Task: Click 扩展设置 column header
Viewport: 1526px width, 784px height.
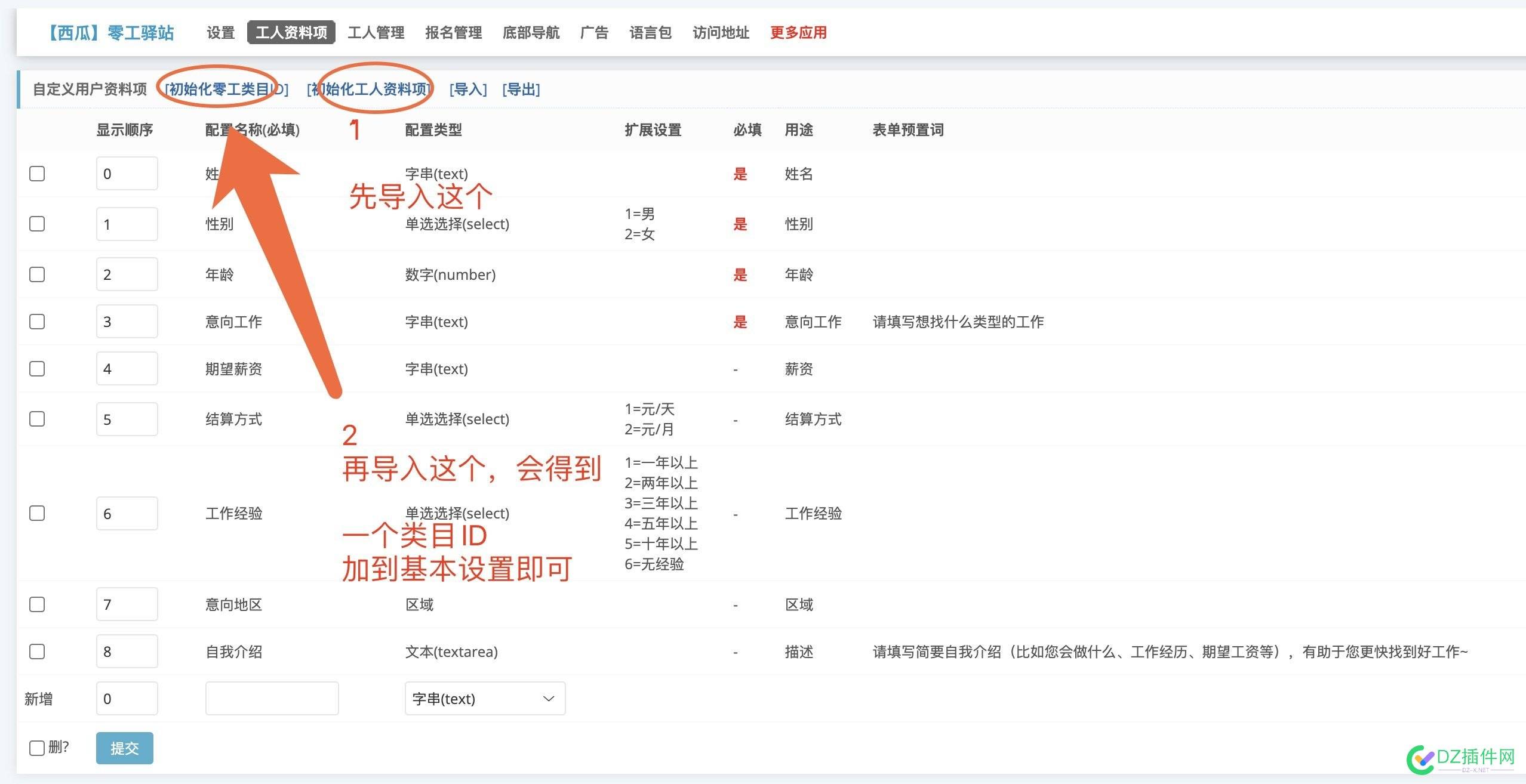Action: click(x=653, y=129)
